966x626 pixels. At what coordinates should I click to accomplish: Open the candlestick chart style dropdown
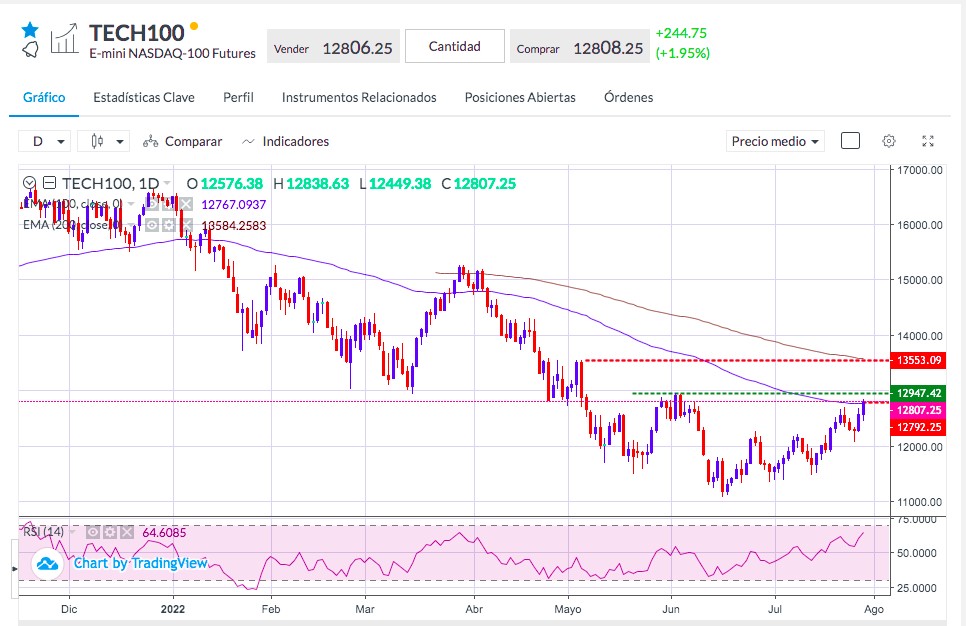click(104, 141)
